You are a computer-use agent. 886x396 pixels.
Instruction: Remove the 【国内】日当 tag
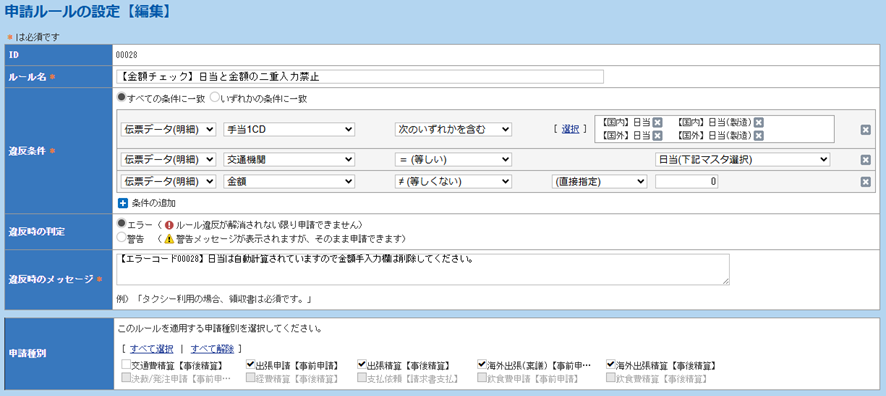[x=657, y=123]
